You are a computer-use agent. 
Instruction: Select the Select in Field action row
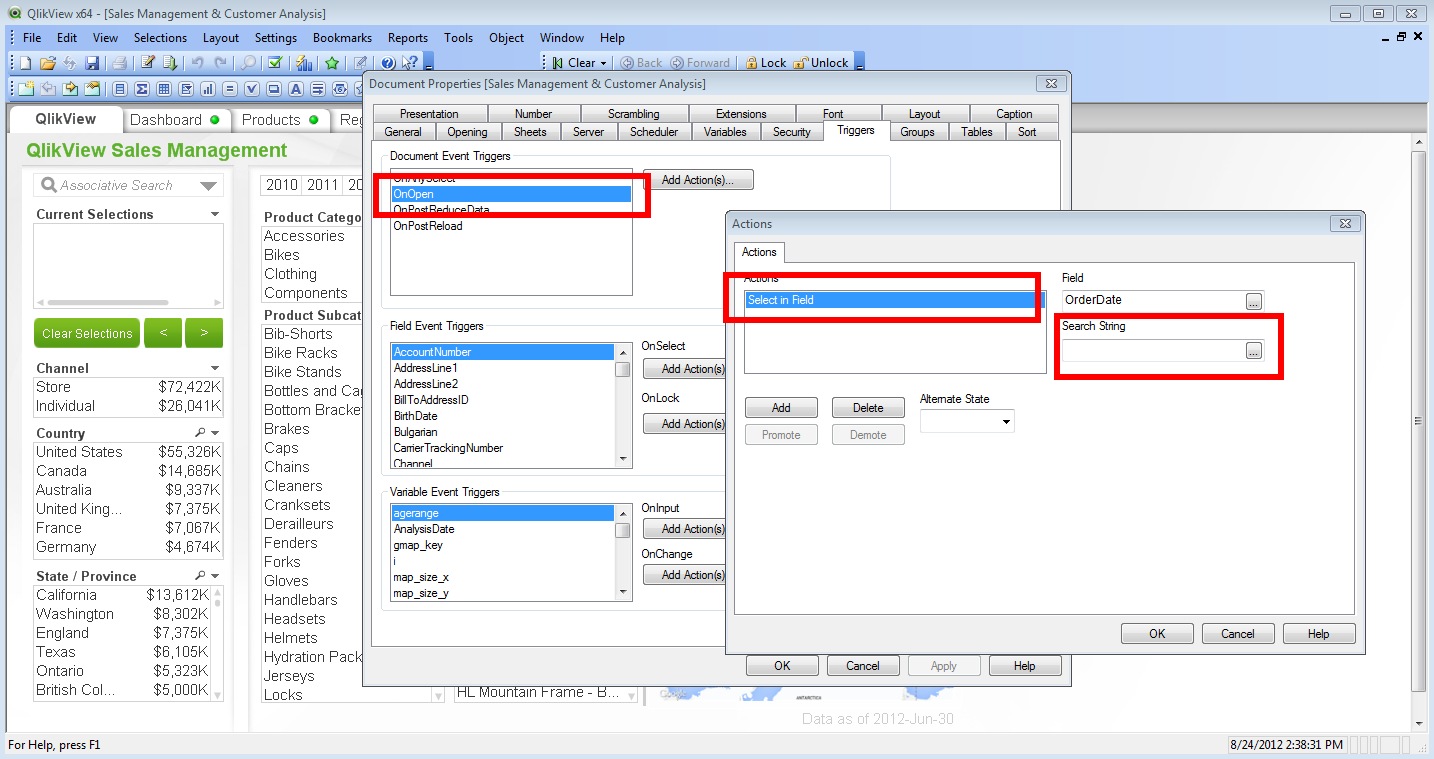[894, 300]
